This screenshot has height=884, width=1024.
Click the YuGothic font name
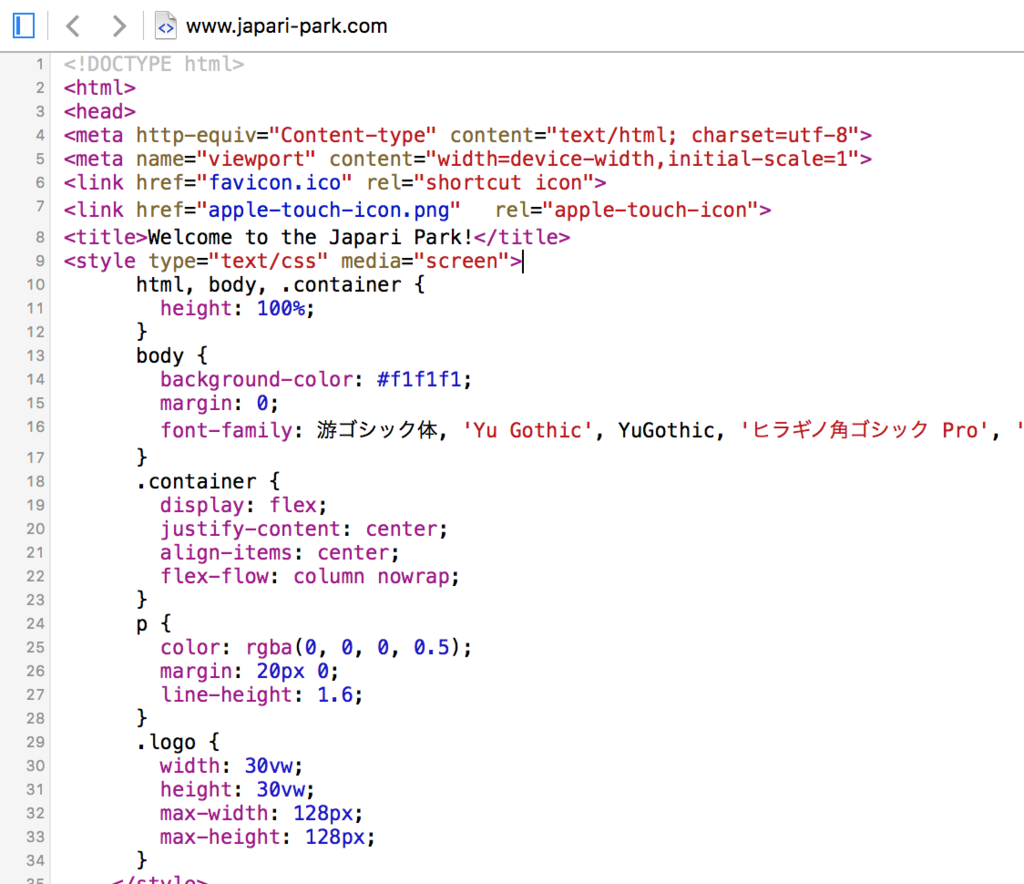click(x=666, y=430)
